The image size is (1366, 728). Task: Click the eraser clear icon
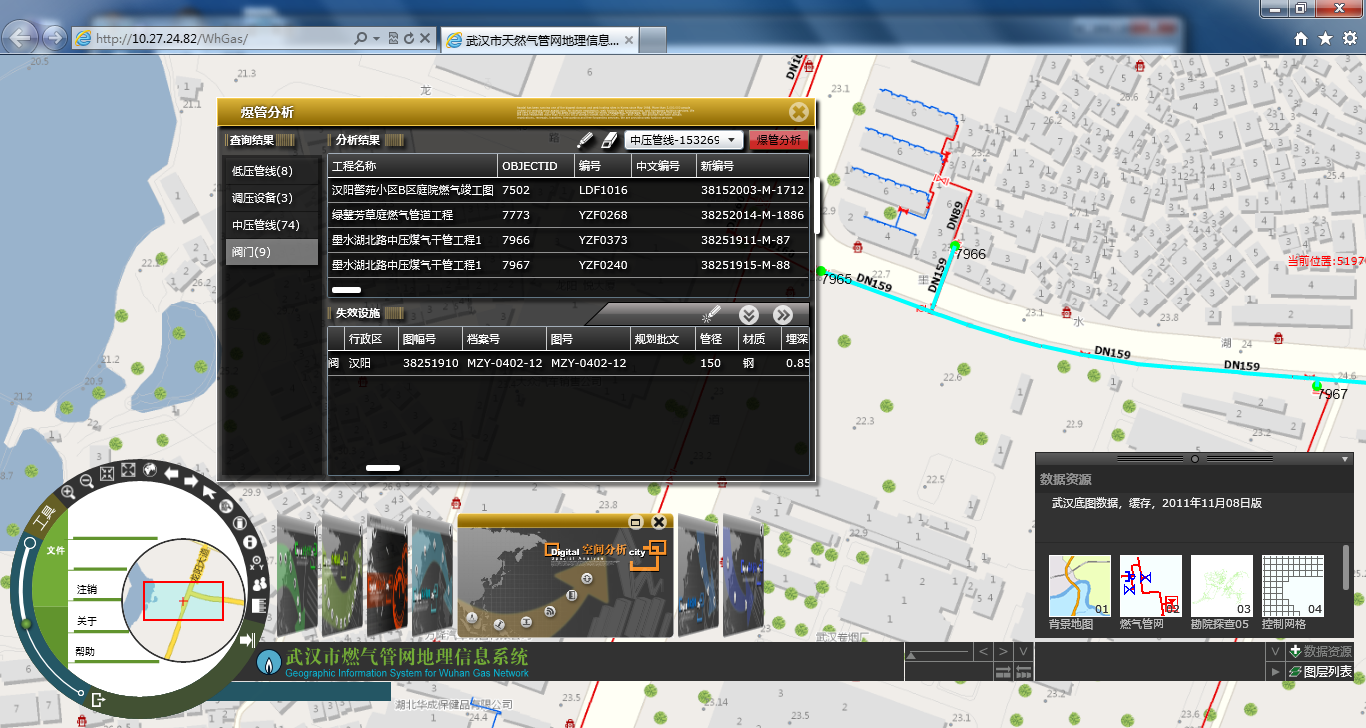point(609,141)
